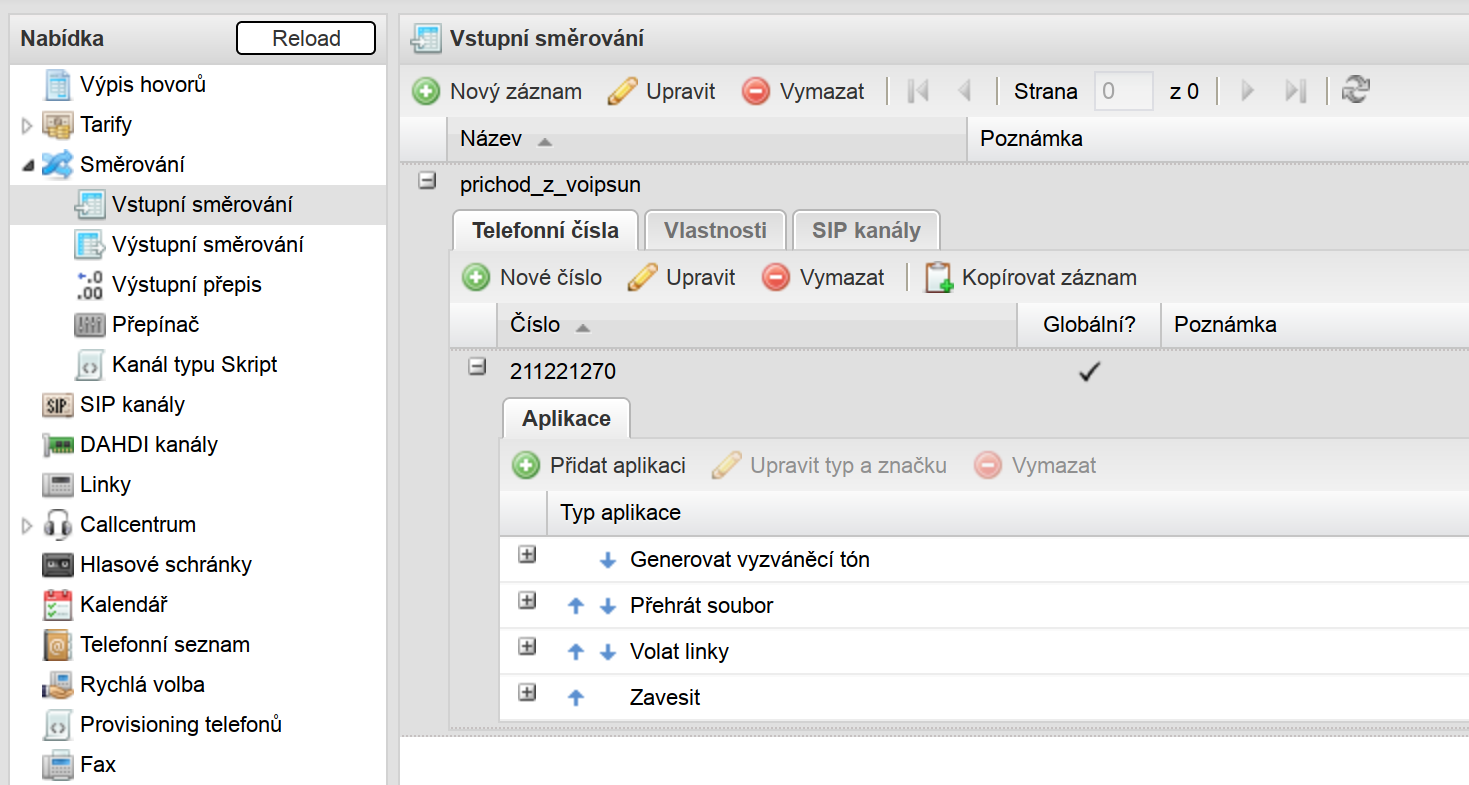
Task: Open the Přepínač menu item
Action: click(156, 325)
